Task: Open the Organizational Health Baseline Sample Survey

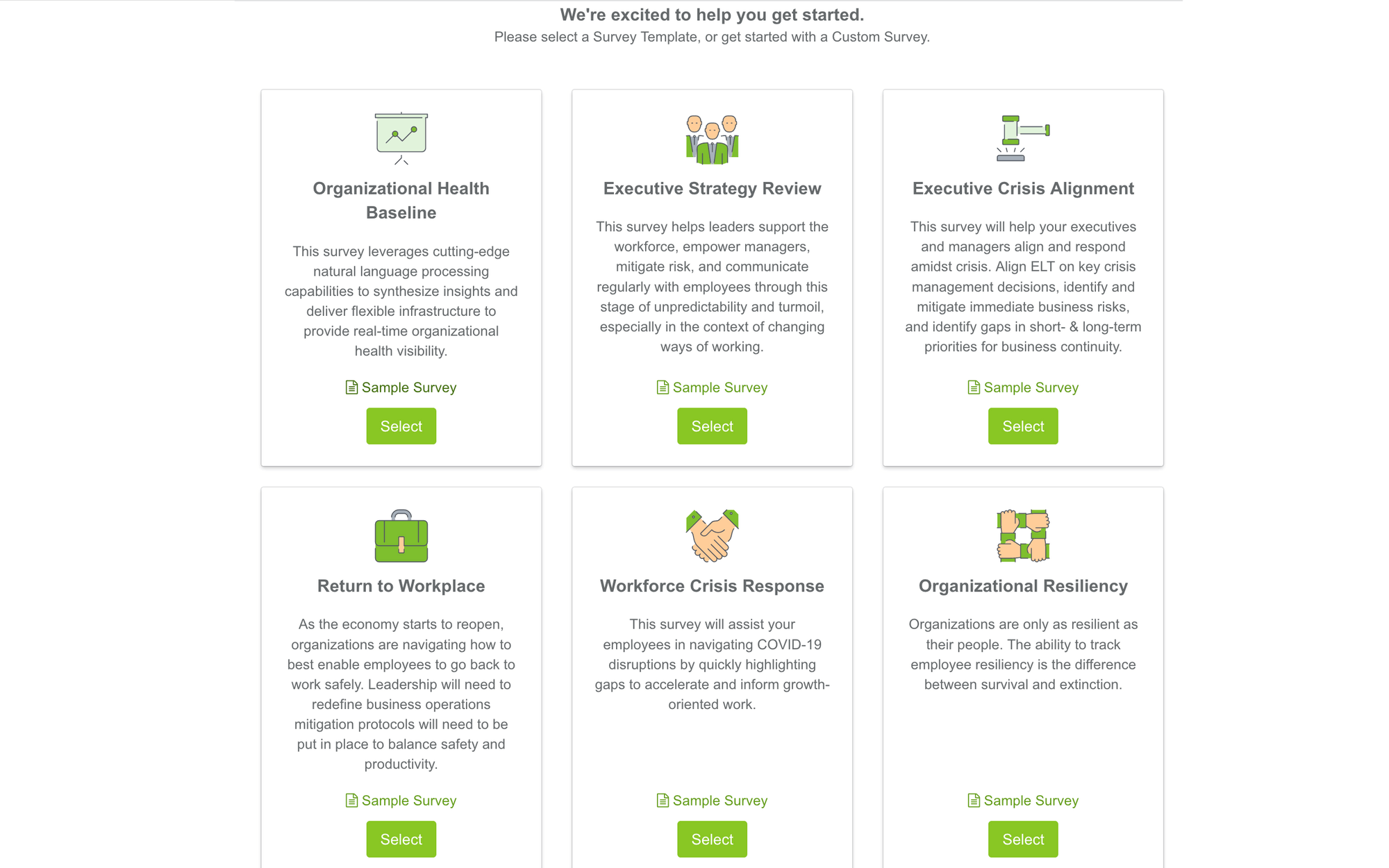Action: pyautogui.click(x=408, y=387)
